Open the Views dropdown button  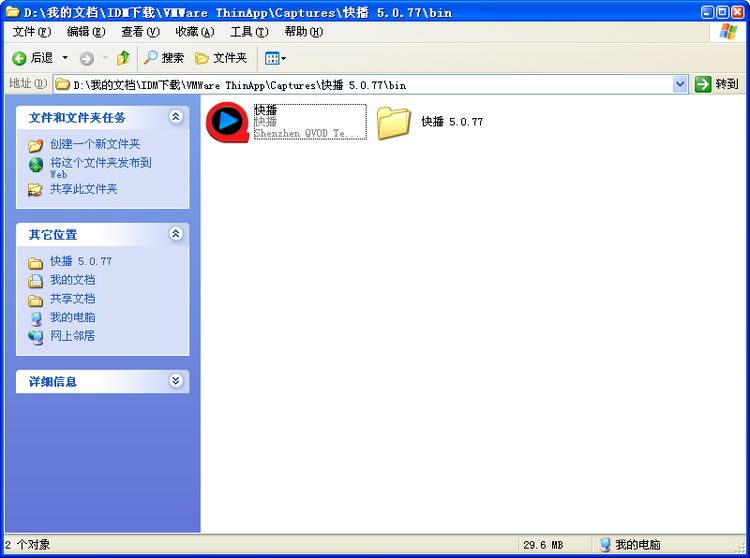pyautogui.click(x=275, y=58)
